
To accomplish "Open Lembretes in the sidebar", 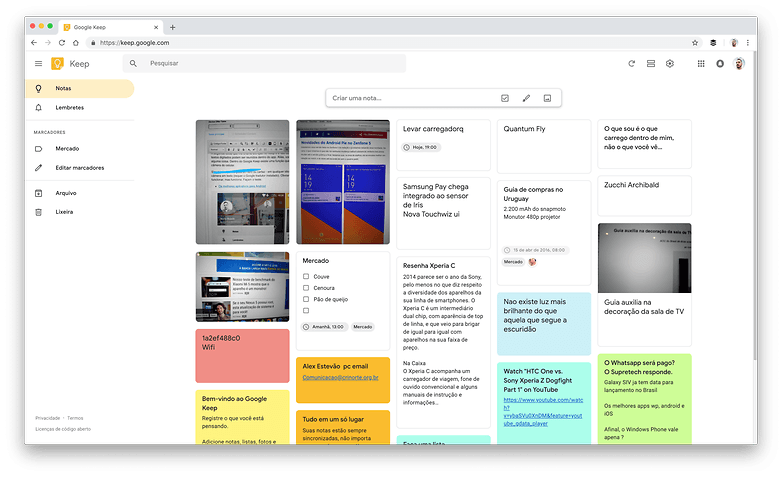I will 80,108.
